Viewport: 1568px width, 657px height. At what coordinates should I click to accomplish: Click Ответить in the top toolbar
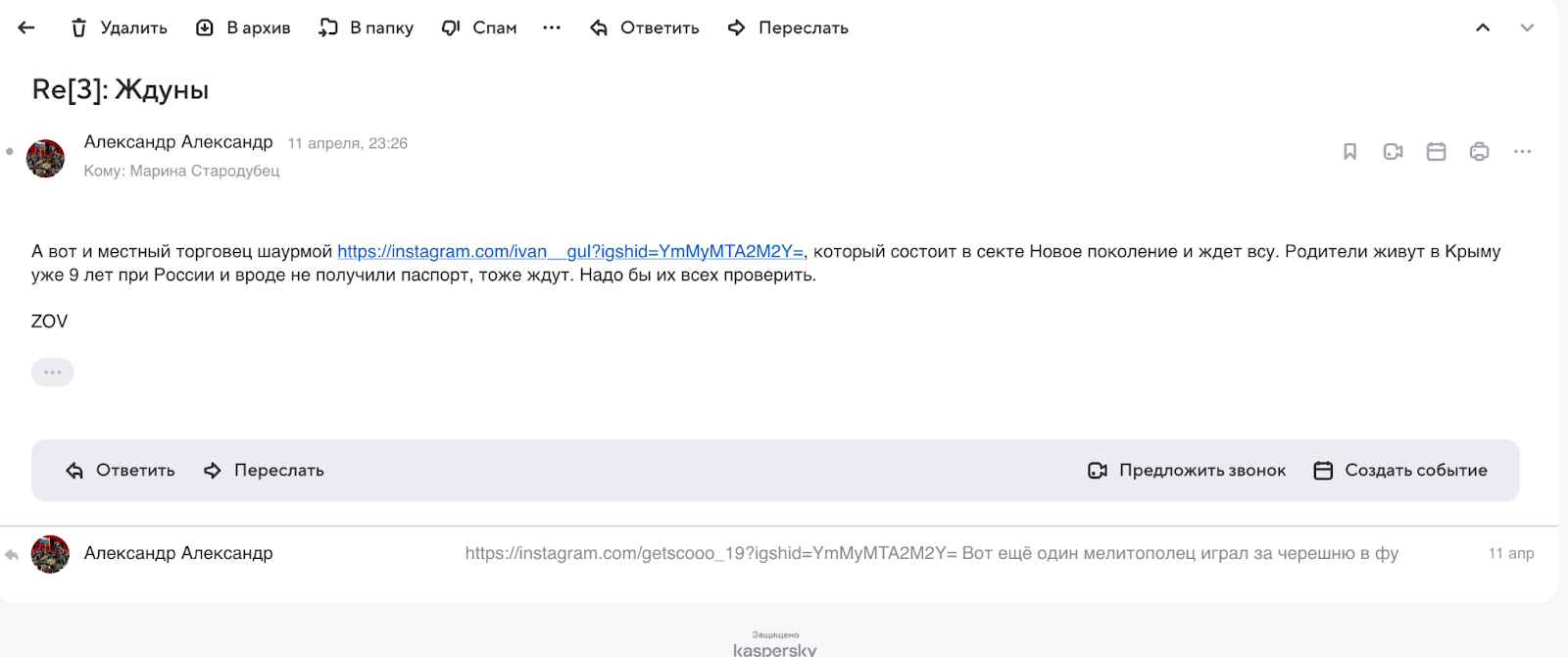pyautogui.click(x=644, y=27)
